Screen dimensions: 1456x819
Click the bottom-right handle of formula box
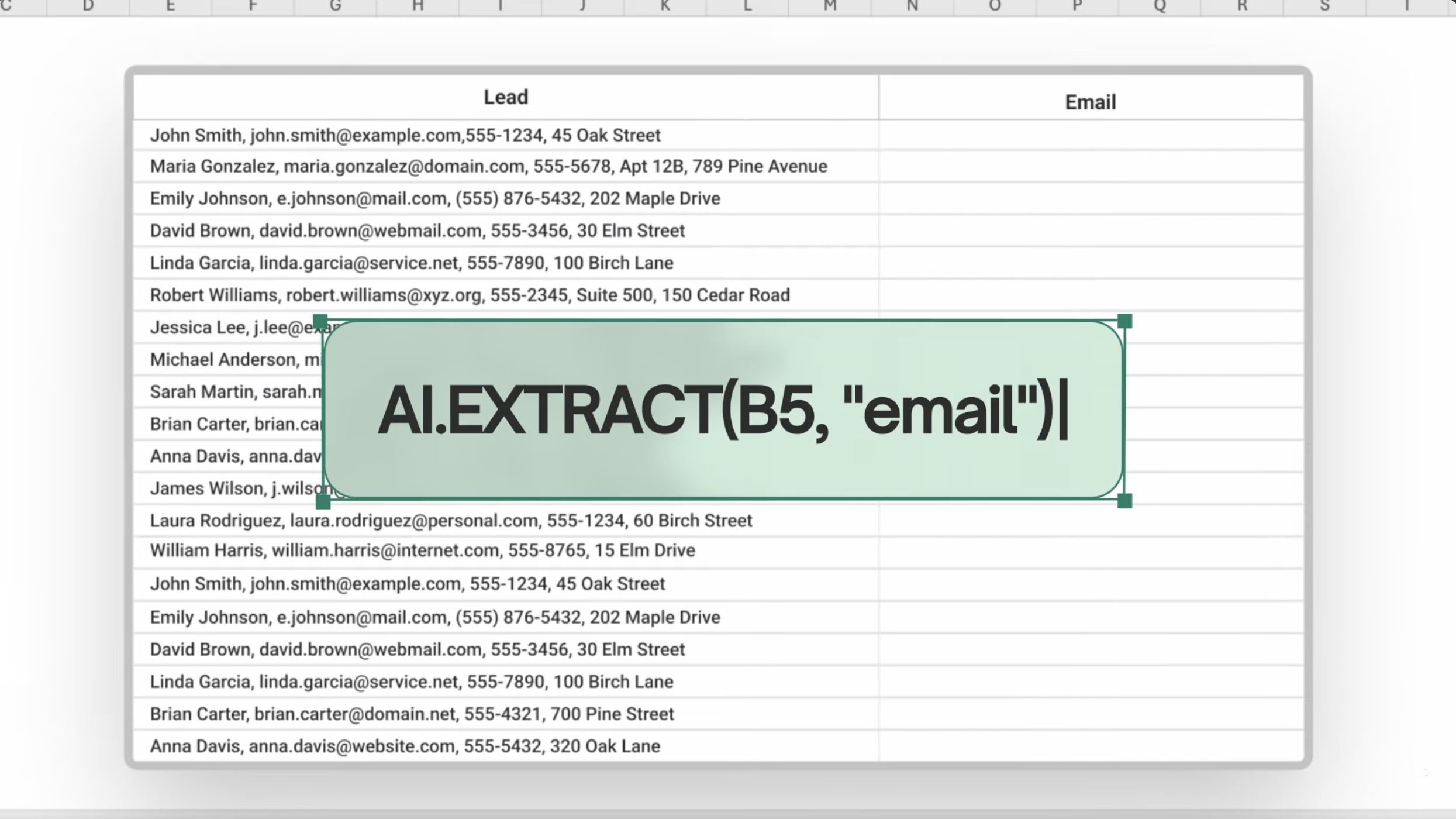coord(1124,501)
